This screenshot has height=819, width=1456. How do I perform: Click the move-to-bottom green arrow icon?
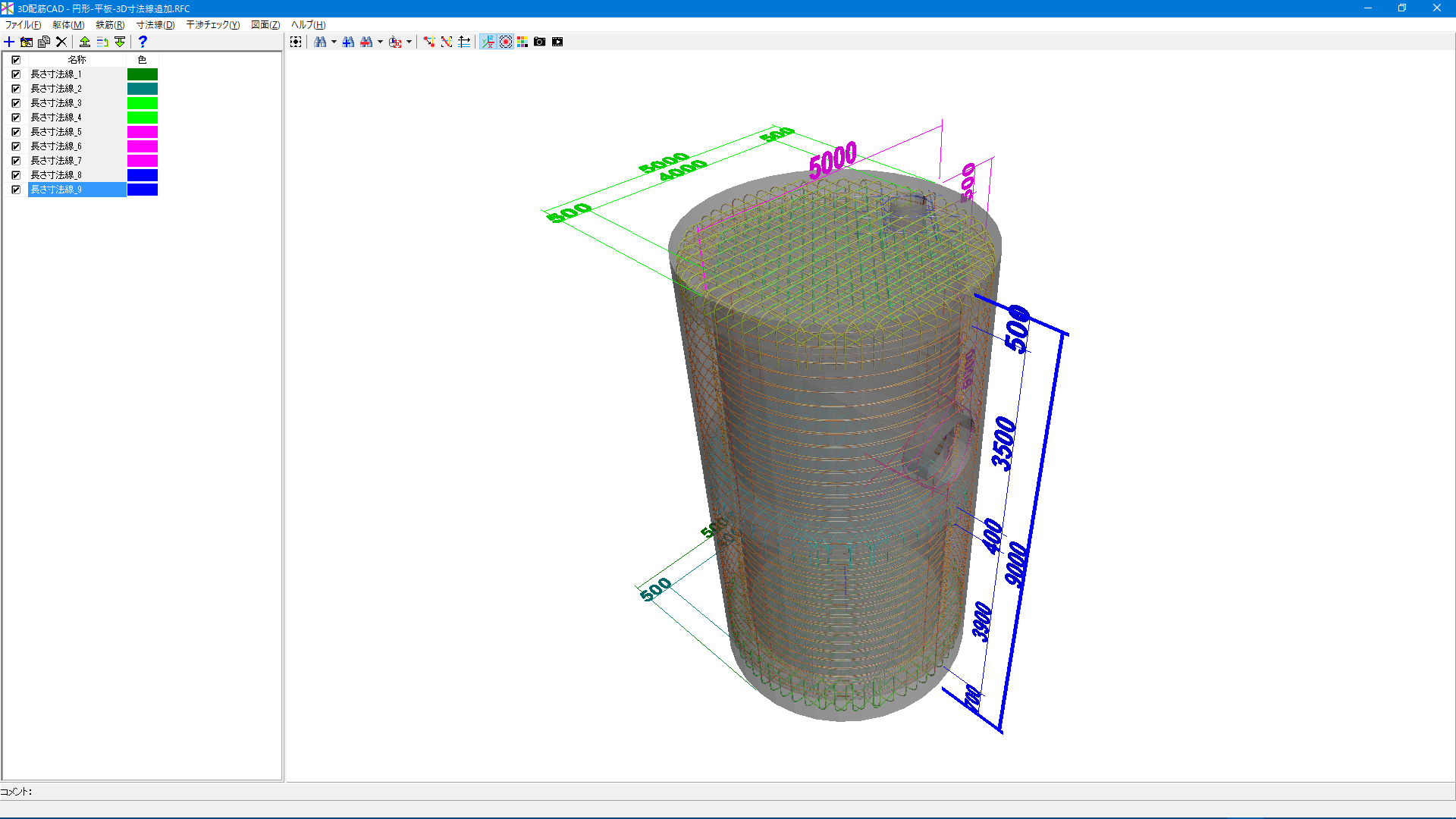[x=120, y=42]
